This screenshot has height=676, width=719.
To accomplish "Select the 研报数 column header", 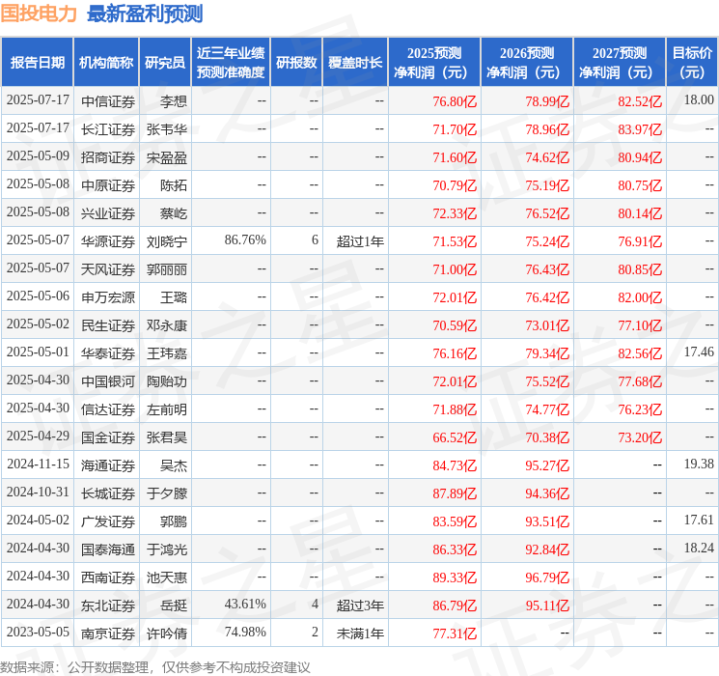I will pyautogui.click(x=296, y=62).
